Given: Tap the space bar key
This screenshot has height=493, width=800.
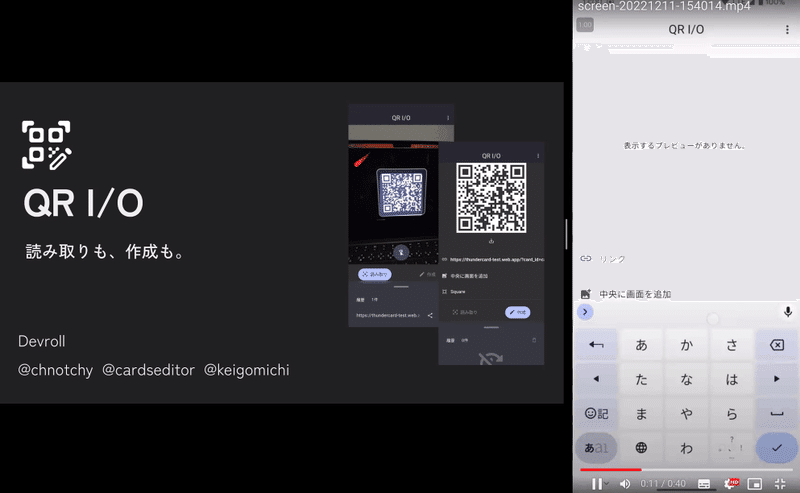Looking at the screenshot, I should coord(777,413).
